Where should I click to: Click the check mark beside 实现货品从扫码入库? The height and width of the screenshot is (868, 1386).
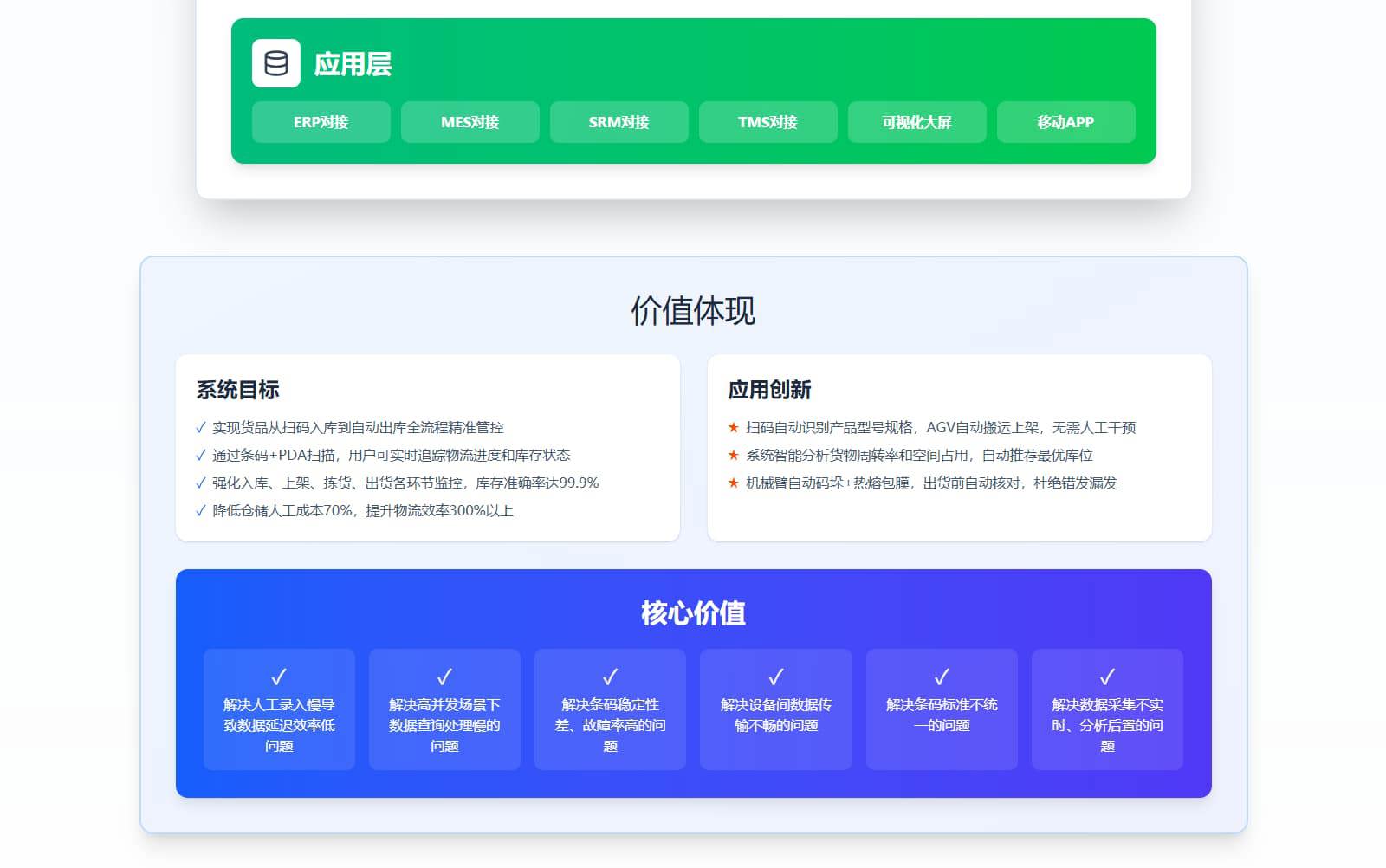[201, 428]
